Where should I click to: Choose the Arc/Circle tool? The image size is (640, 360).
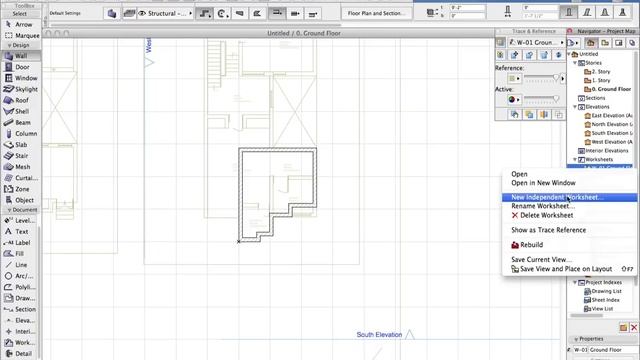tap(20, 276)
